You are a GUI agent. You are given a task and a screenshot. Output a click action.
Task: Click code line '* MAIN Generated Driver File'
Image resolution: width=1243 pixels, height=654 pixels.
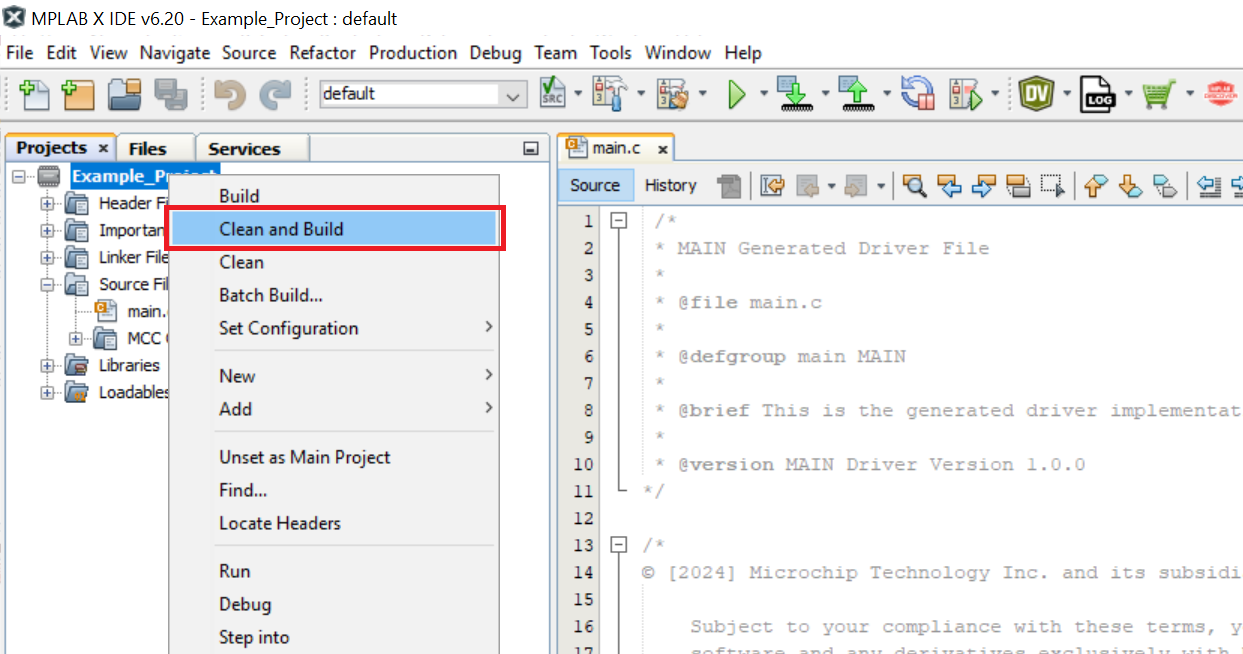coord(822,248)
